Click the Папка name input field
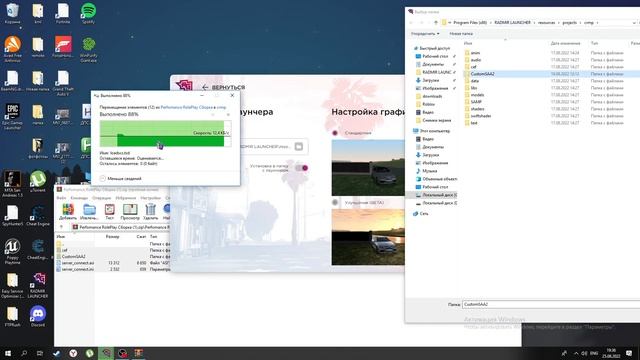Image resolution: width=640 pixels, height=360 pixels. click(x=551, y=304)
